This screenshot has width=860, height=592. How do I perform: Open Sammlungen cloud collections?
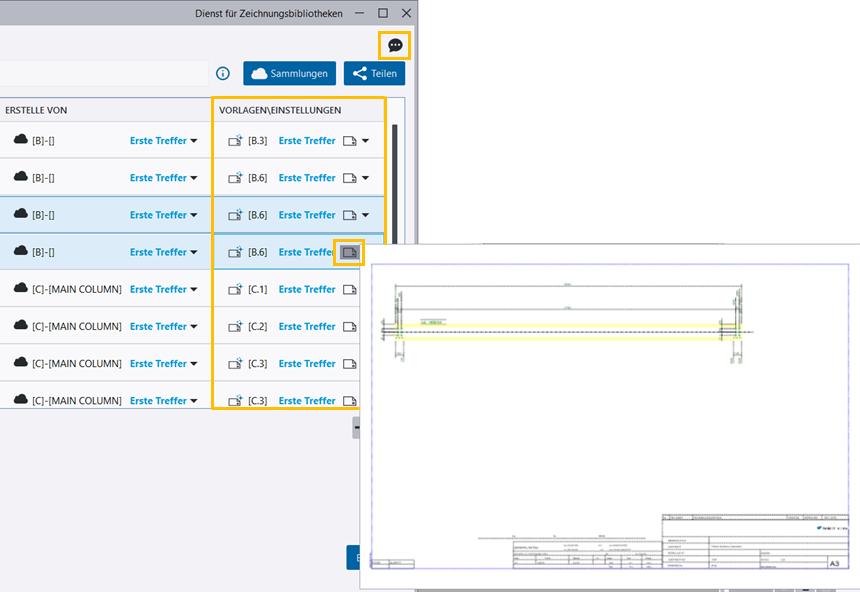pos(289,73)
